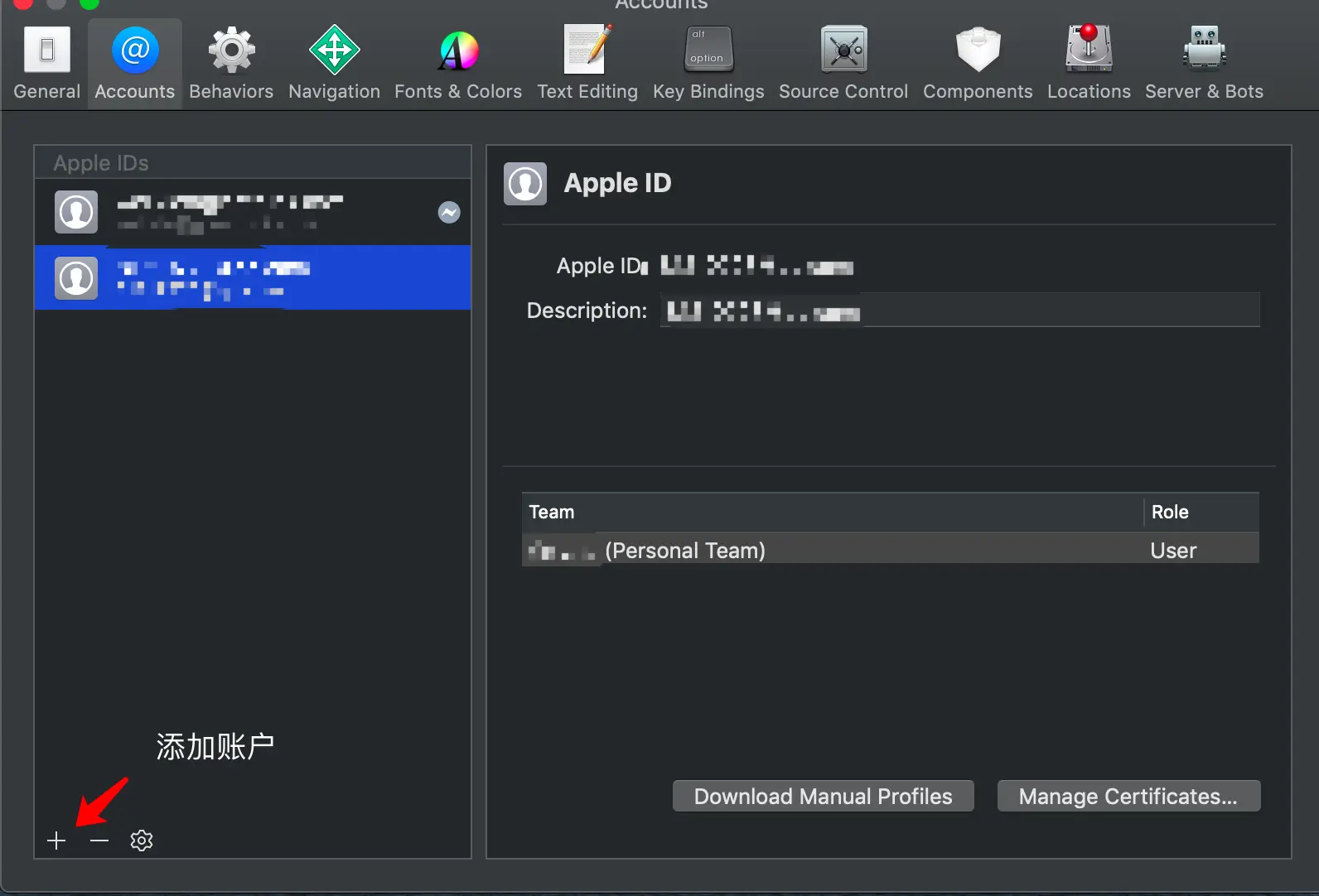Select the Personal Team row
The image size is (1319, 896).
click(891, 550)
